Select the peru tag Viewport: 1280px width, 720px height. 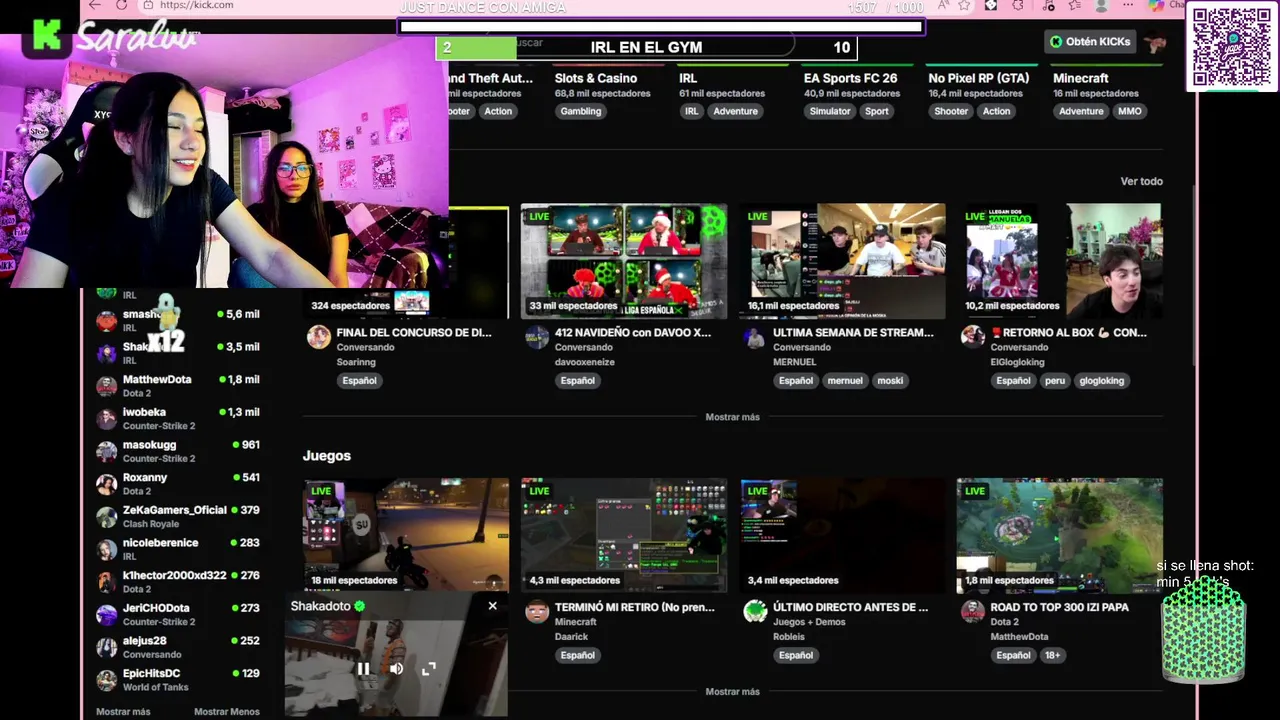[x=1055, y=380]
